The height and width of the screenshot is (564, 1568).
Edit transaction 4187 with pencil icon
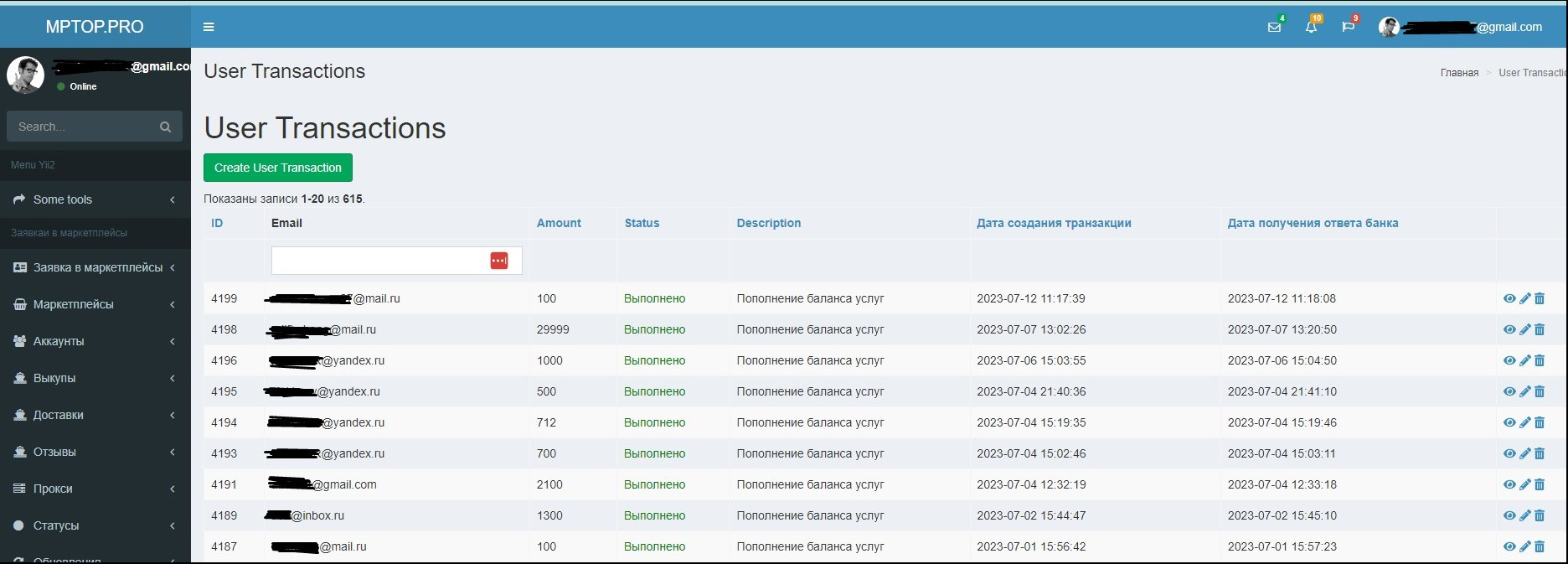(1525, 546)
